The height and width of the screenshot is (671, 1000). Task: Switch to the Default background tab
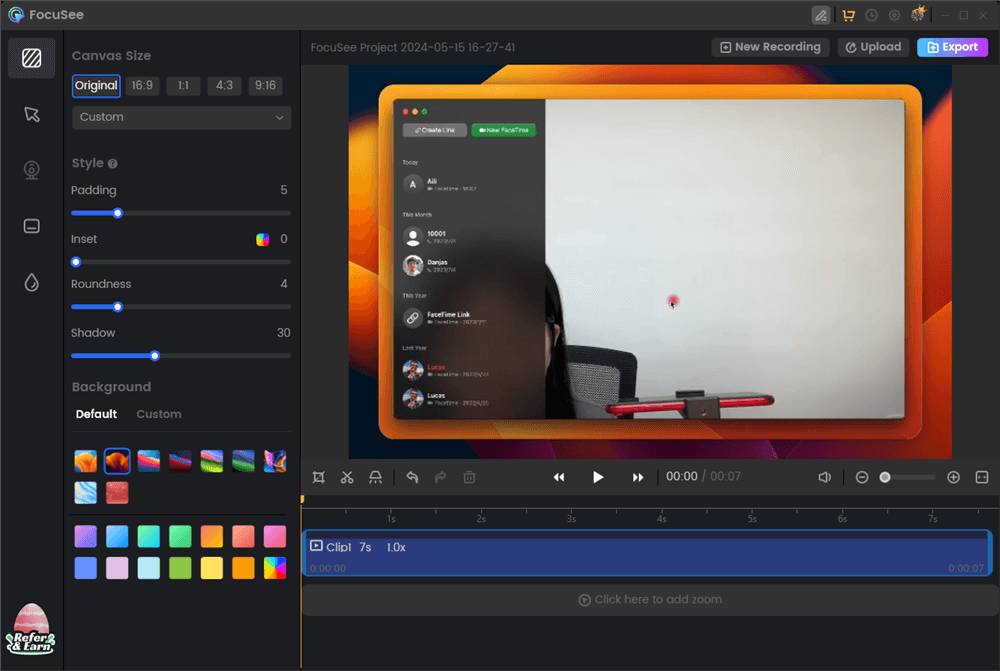[96, 414]
